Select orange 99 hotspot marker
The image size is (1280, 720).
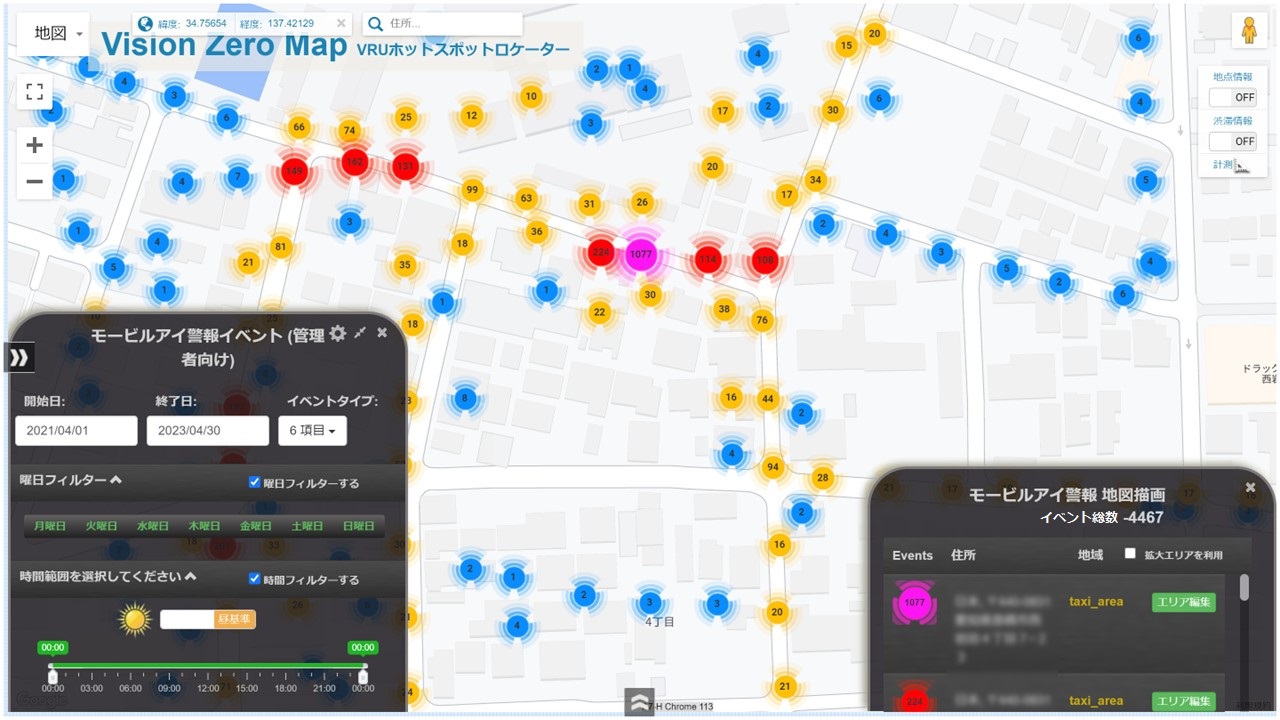click(x=472, y=190)
